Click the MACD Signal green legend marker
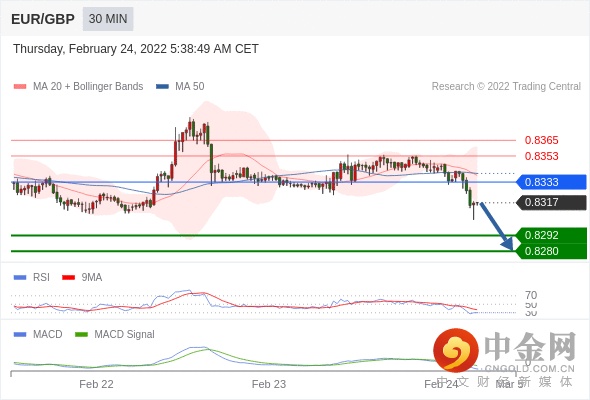This screenshot has width=590, height=400. [81, 334]
